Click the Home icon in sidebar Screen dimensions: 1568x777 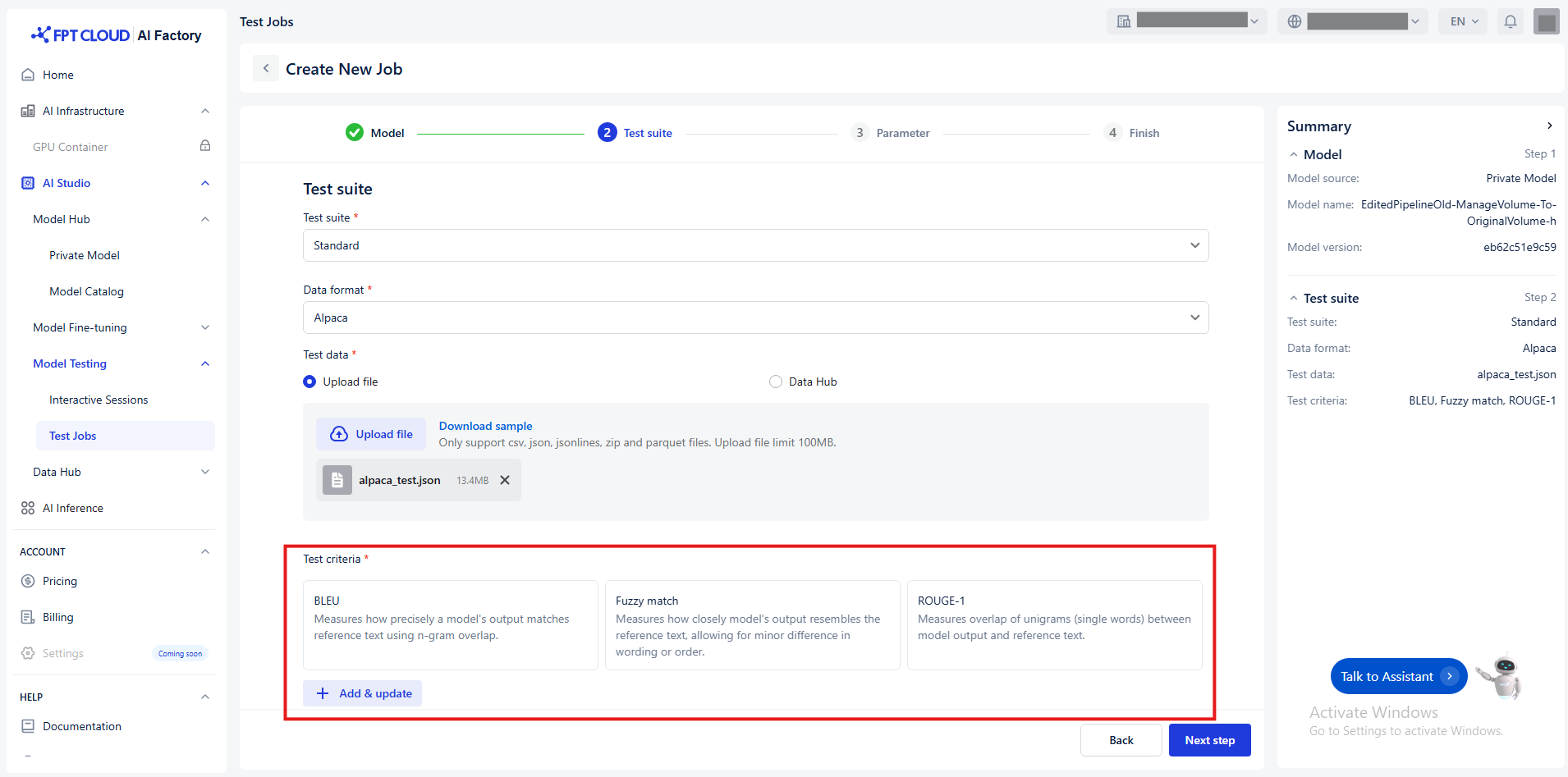pyautogui.click(x=28, y=75)
